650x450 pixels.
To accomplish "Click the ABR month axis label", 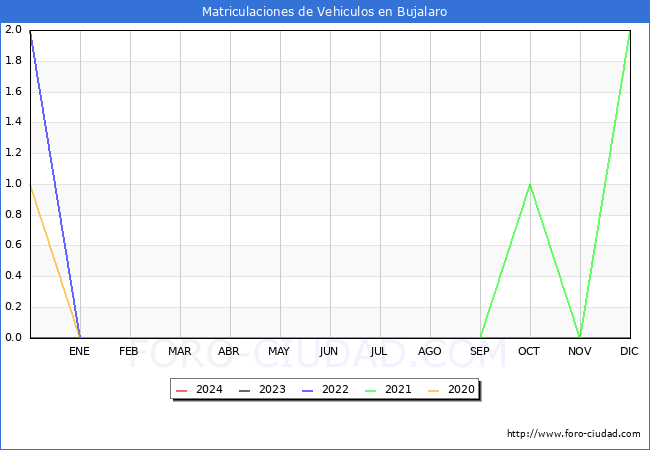I will point(229,351).
